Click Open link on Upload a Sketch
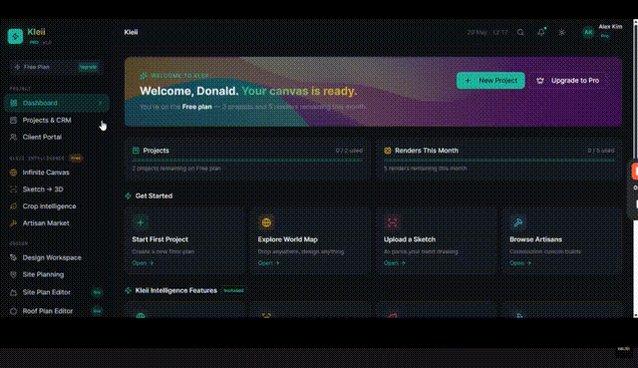Viewport: 638px width, 368px height. 395,263
